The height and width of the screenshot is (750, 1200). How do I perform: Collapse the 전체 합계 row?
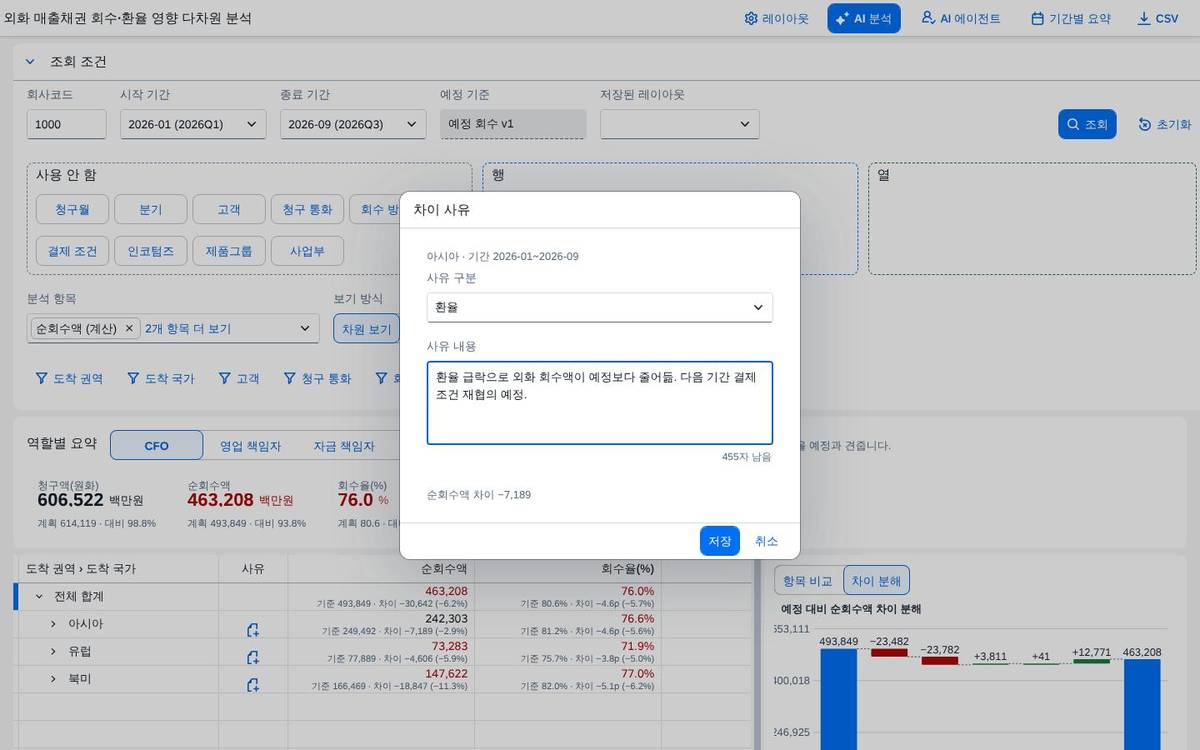[x=39, y=596]
